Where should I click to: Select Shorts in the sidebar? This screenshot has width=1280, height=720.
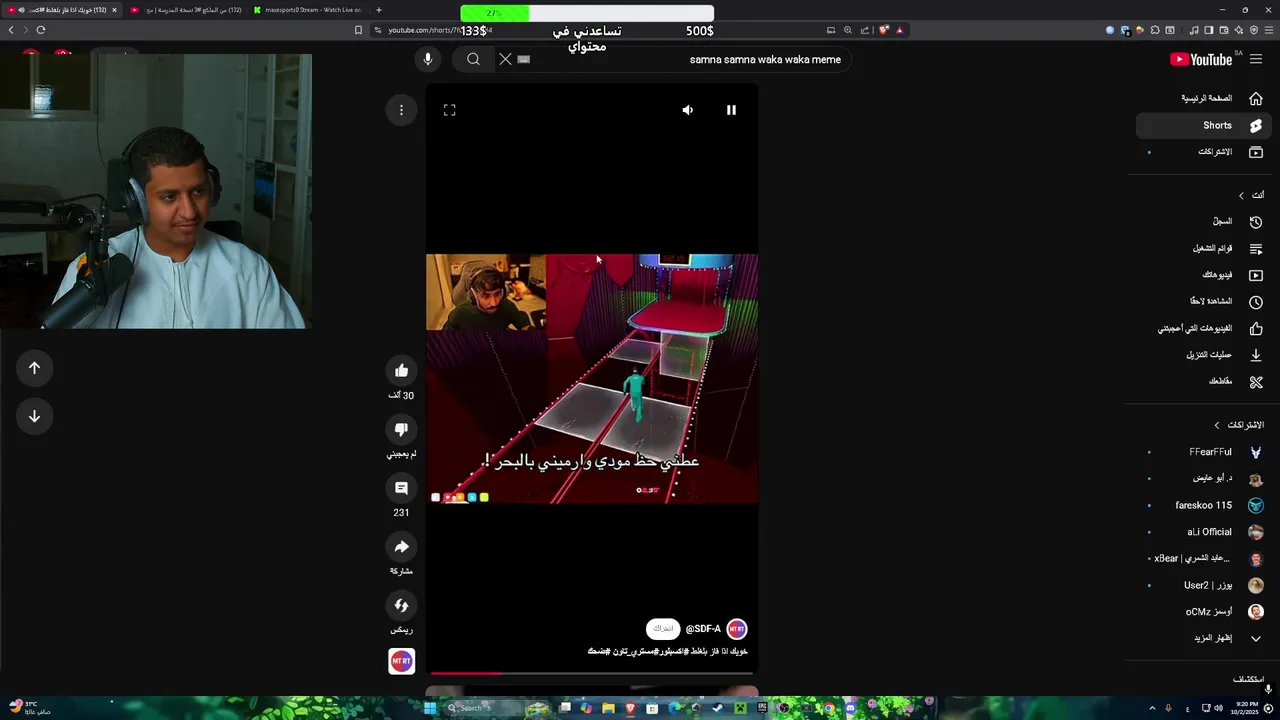1204,125
